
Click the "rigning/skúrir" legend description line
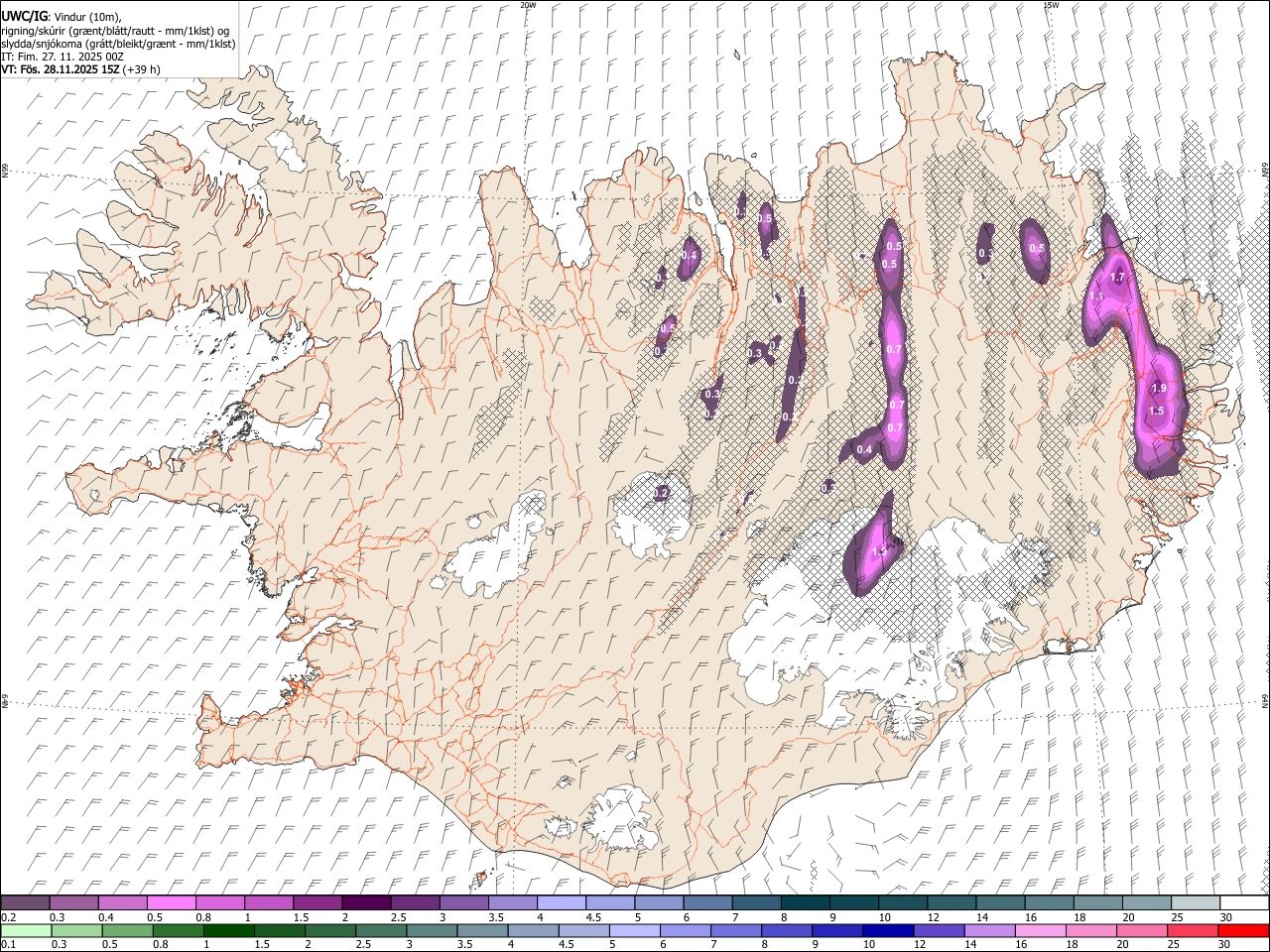pyautogui.click(x=115, y=31)
